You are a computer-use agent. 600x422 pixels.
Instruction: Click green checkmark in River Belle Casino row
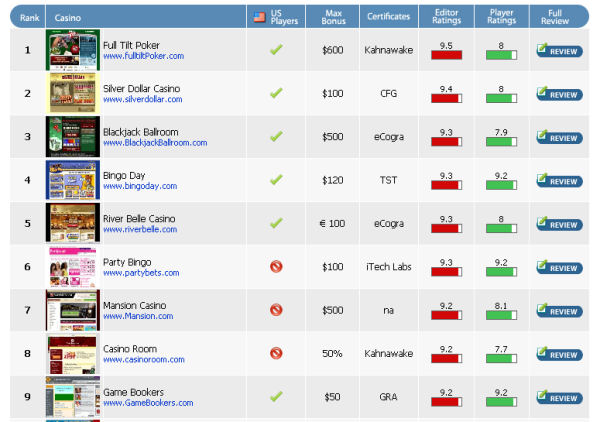pos(276,223)
